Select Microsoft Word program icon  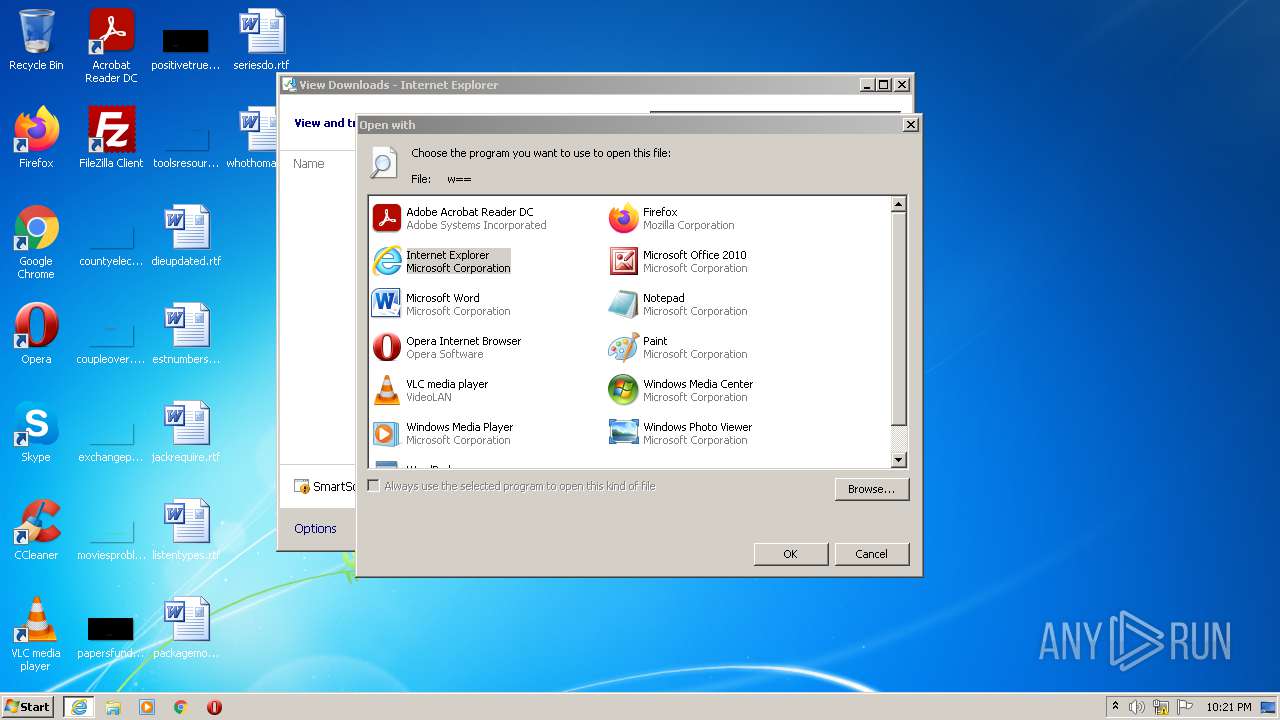click(386, 304)
